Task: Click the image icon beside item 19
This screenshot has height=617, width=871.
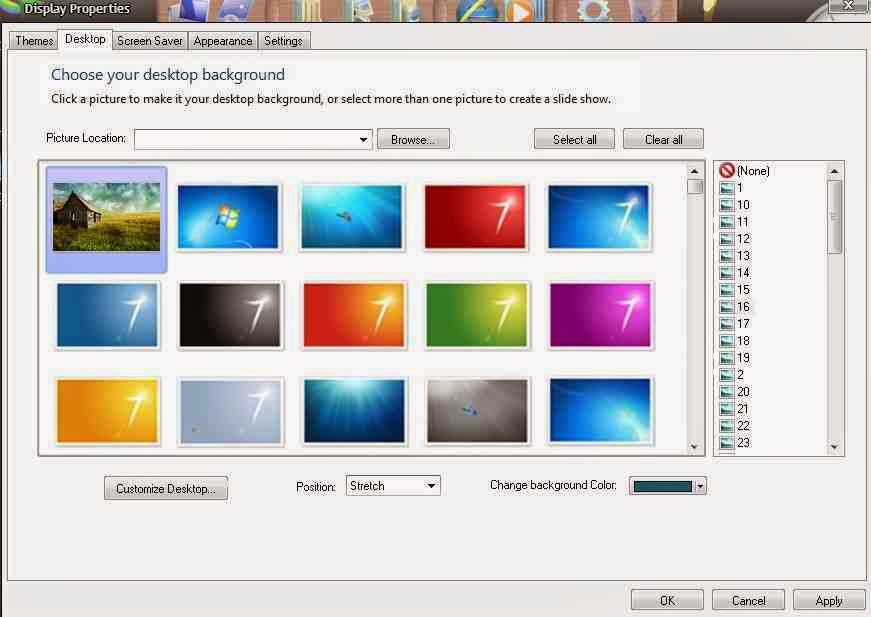Action: click(x=727, y=358)
